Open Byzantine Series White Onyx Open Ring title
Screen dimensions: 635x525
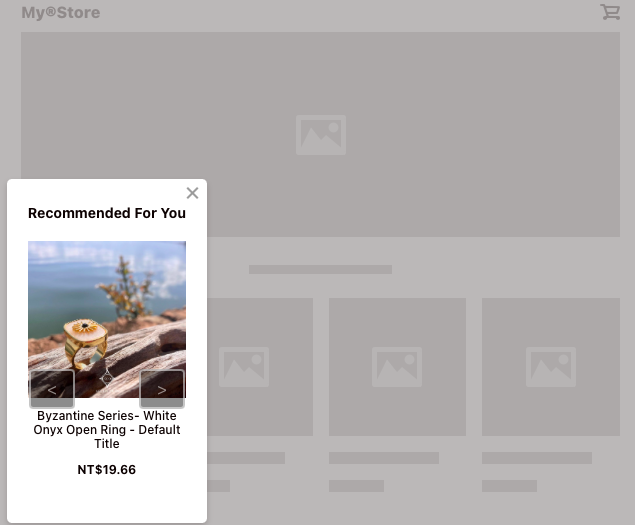(107, 429)
